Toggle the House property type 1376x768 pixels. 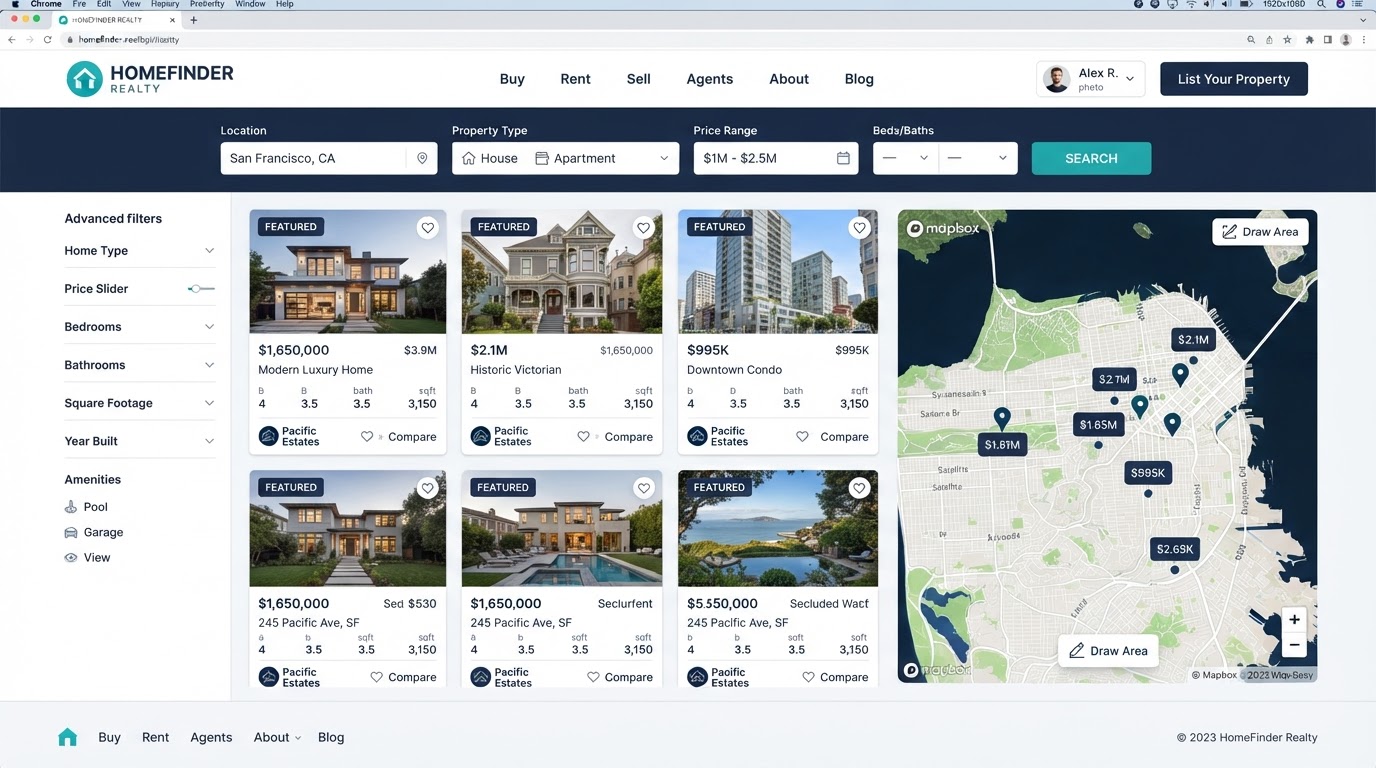[489, 158]
